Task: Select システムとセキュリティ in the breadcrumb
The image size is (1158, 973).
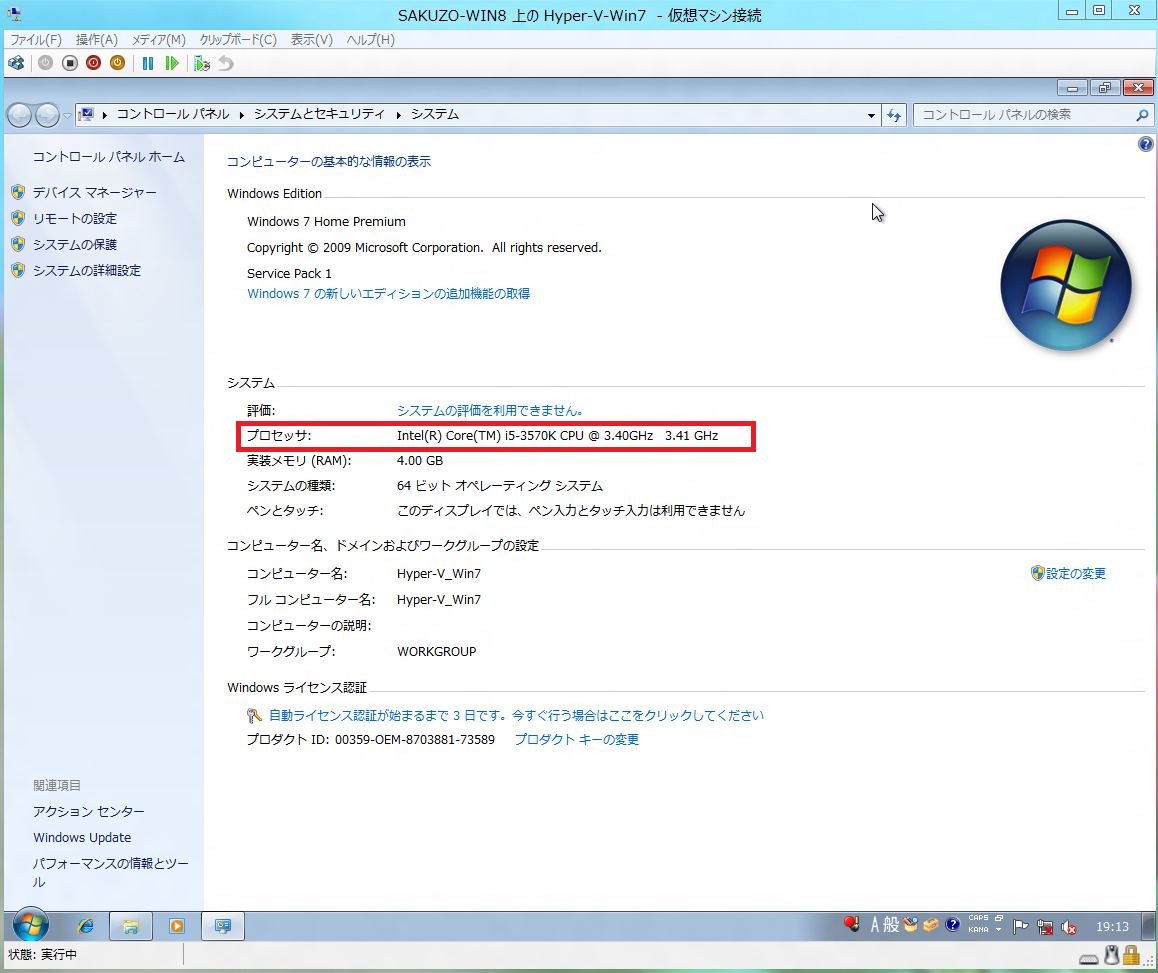Action: (319, 115)
